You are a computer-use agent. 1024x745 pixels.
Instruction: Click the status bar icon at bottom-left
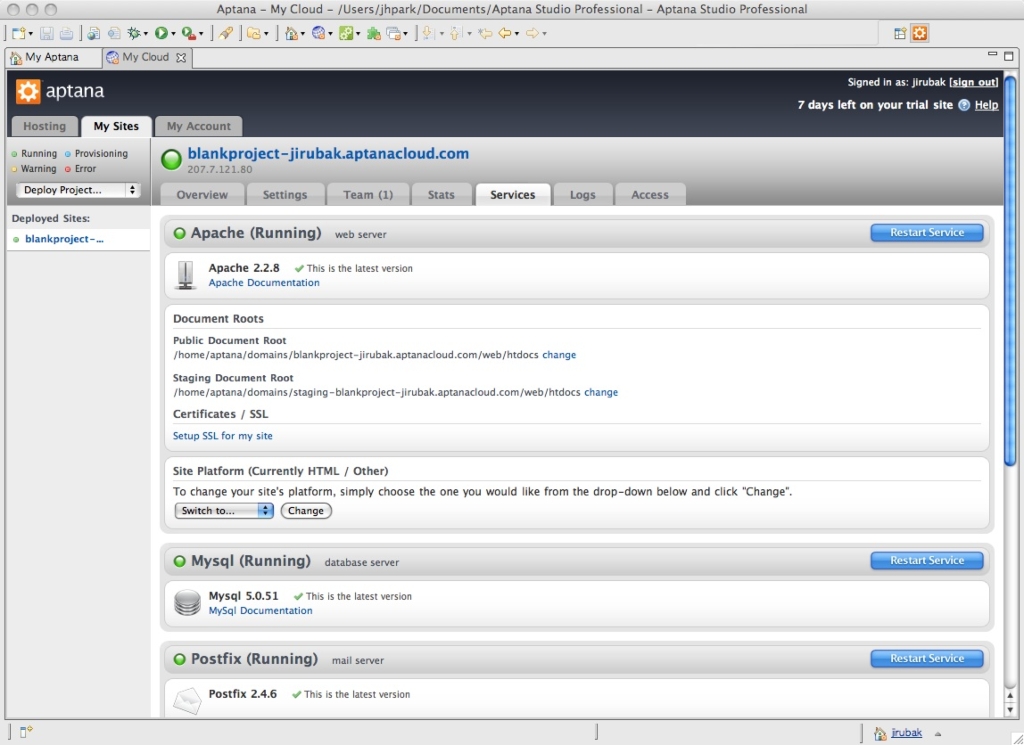pos(26,732)
